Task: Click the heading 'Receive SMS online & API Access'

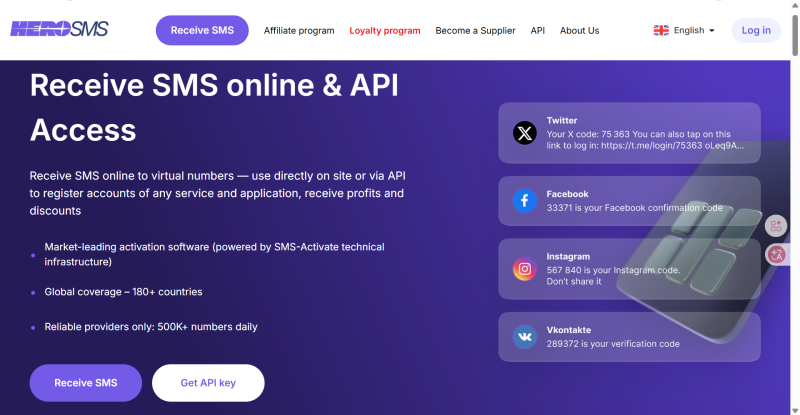Action: click(x=214, y=107)
